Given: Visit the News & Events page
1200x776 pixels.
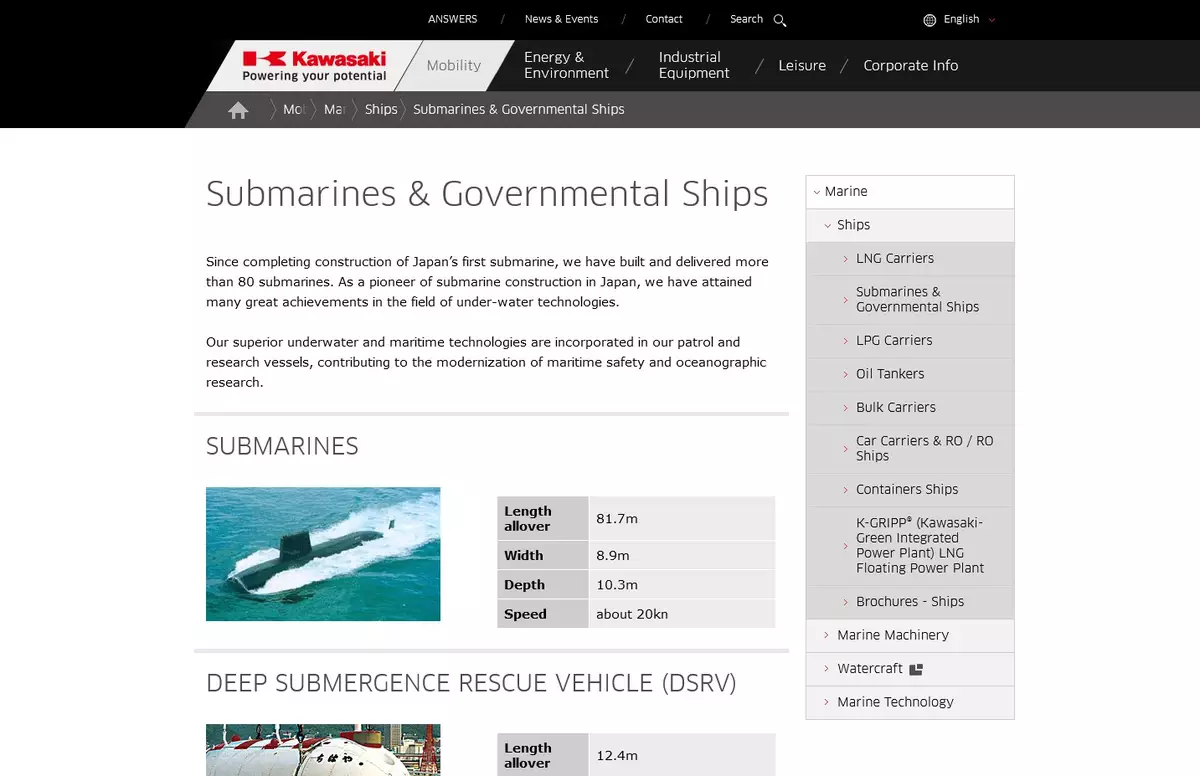Looking at the screenshot, I should [561, 20].
